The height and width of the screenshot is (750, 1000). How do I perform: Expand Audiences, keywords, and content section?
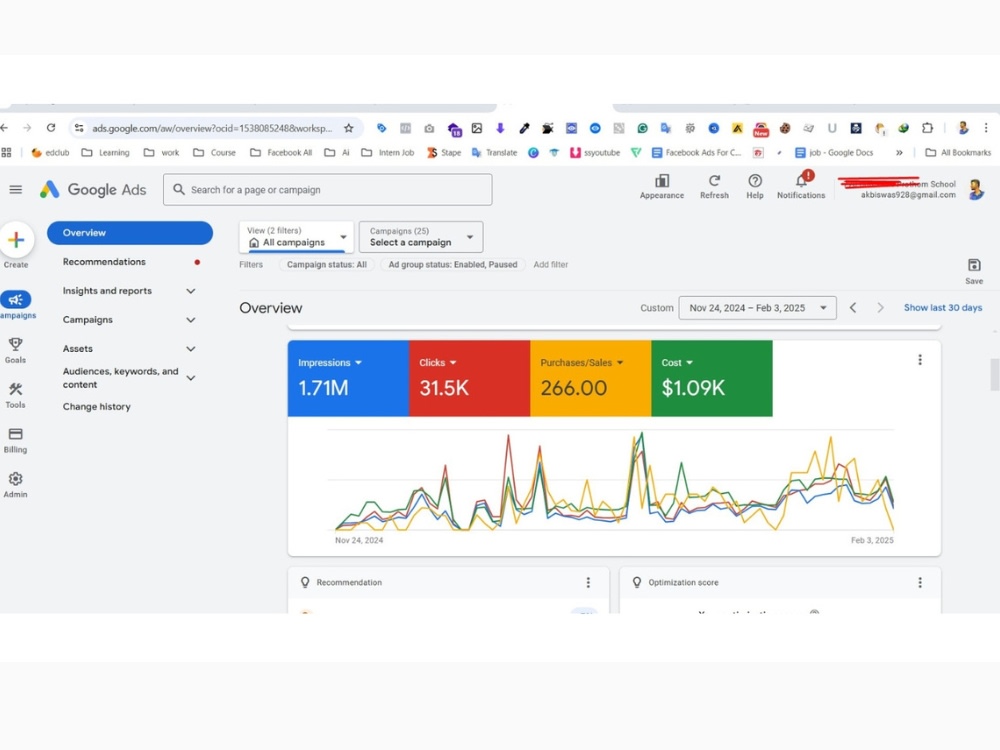point(191,378)
